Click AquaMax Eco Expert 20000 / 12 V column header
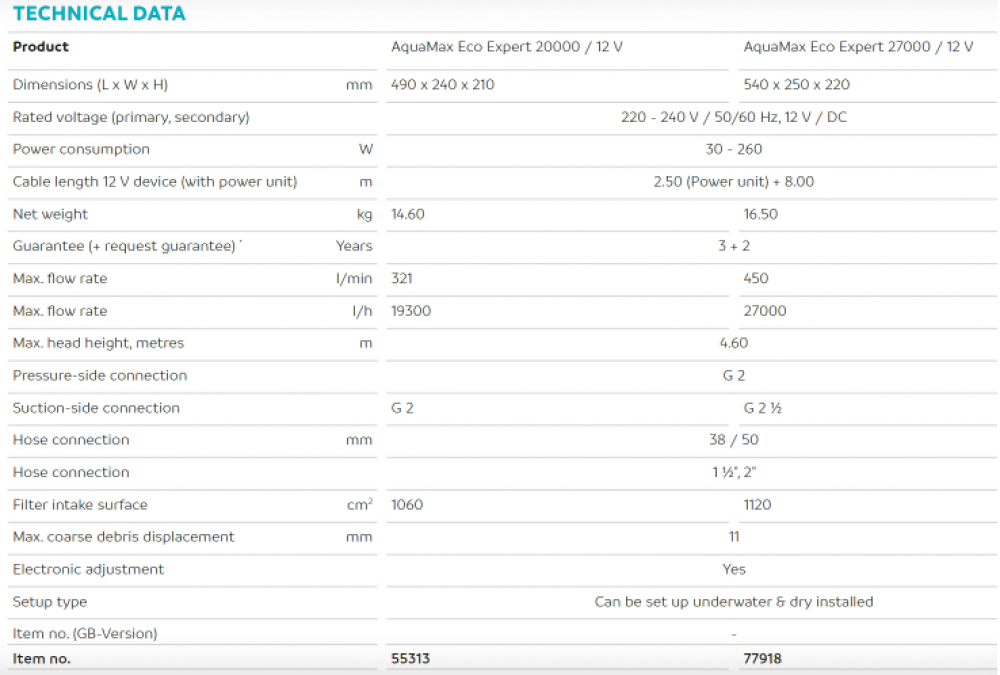The width and height of the screenshot is (1000, 675). [506, 47]
